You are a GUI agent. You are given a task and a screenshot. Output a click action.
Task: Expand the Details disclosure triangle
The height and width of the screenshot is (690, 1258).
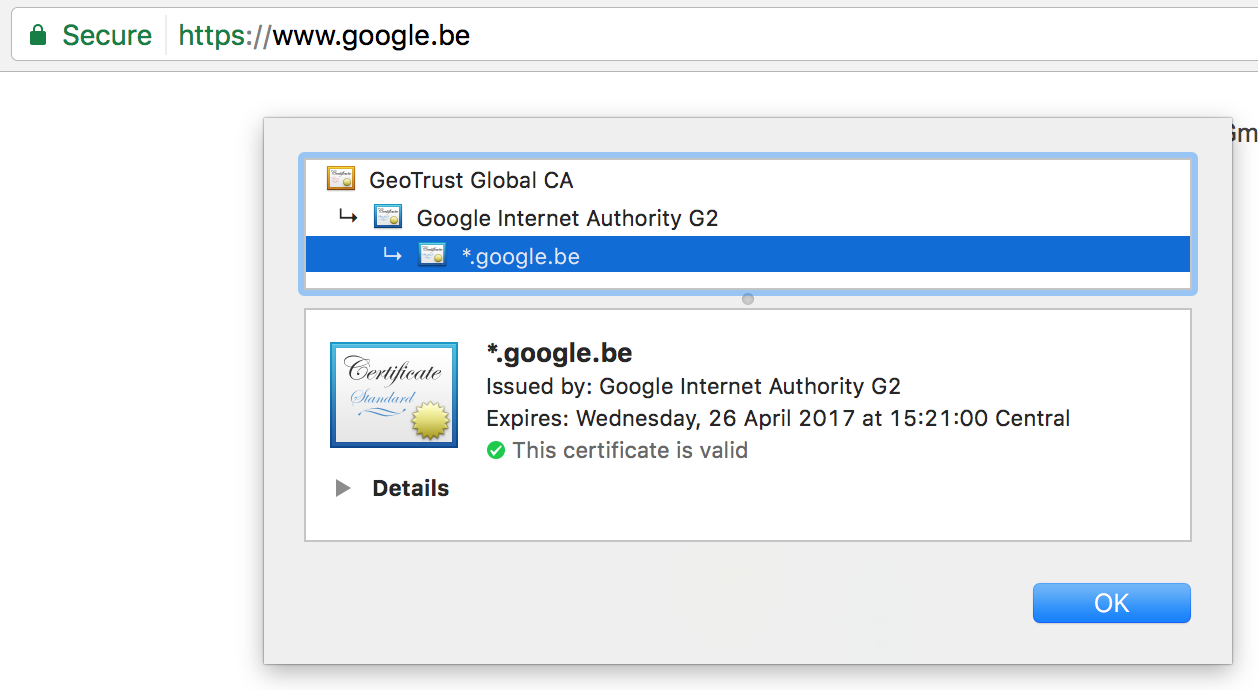[343, 488]
